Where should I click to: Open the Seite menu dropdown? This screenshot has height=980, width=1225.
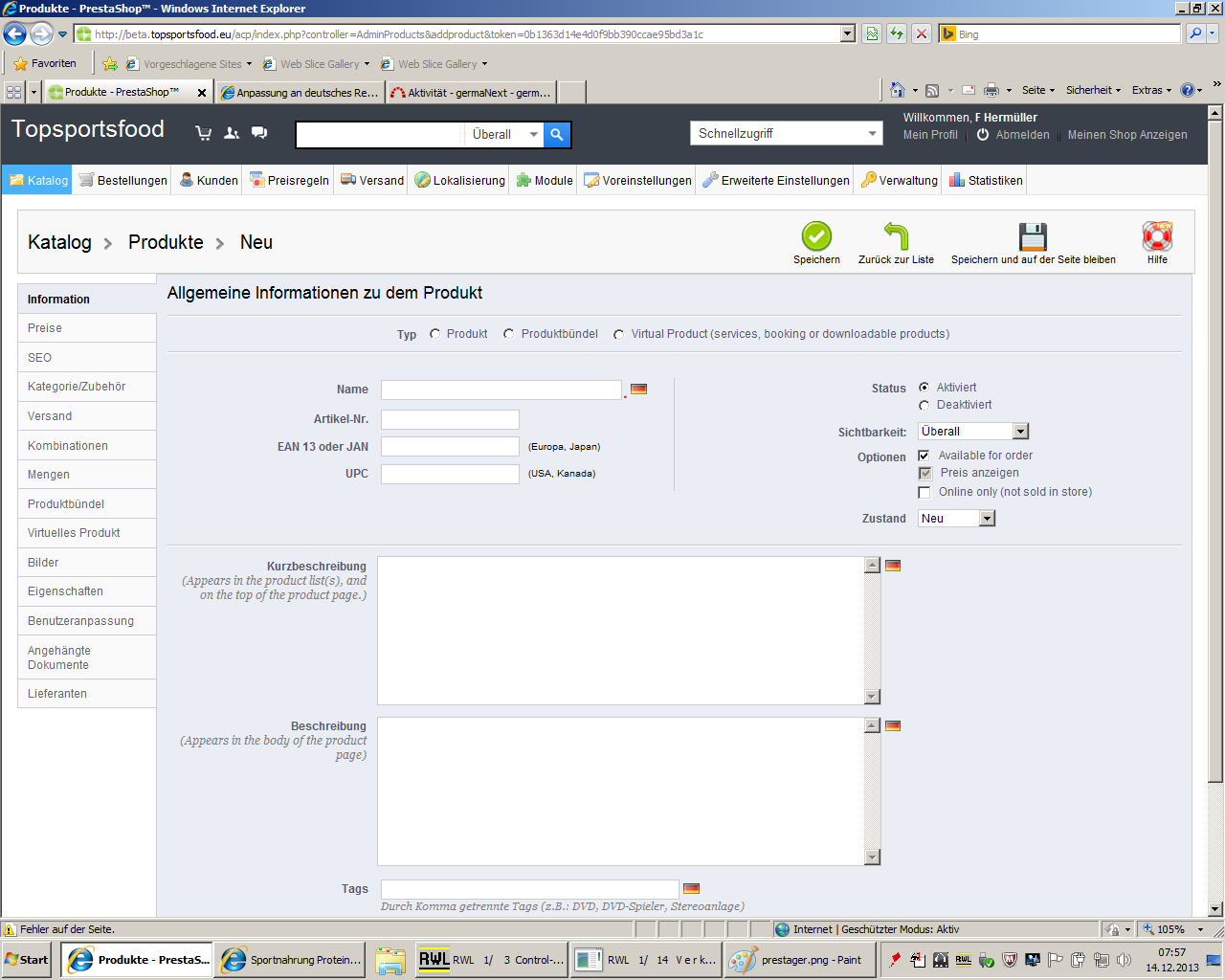pyautogui.click(x=1038, y=90)
